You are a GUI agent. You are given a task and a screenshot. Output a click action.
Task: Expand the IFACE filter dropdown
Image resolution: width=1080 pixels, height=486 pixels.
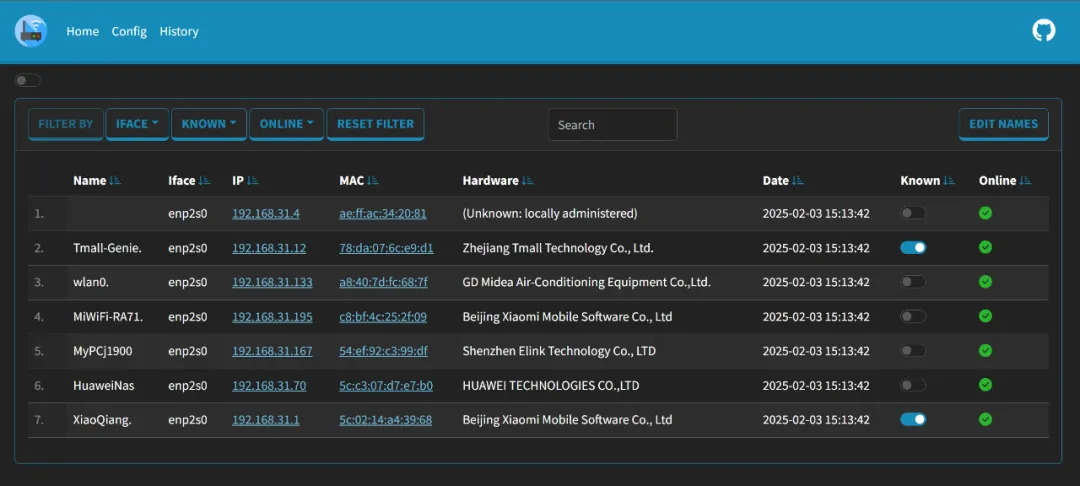click(x=137, y=124)
